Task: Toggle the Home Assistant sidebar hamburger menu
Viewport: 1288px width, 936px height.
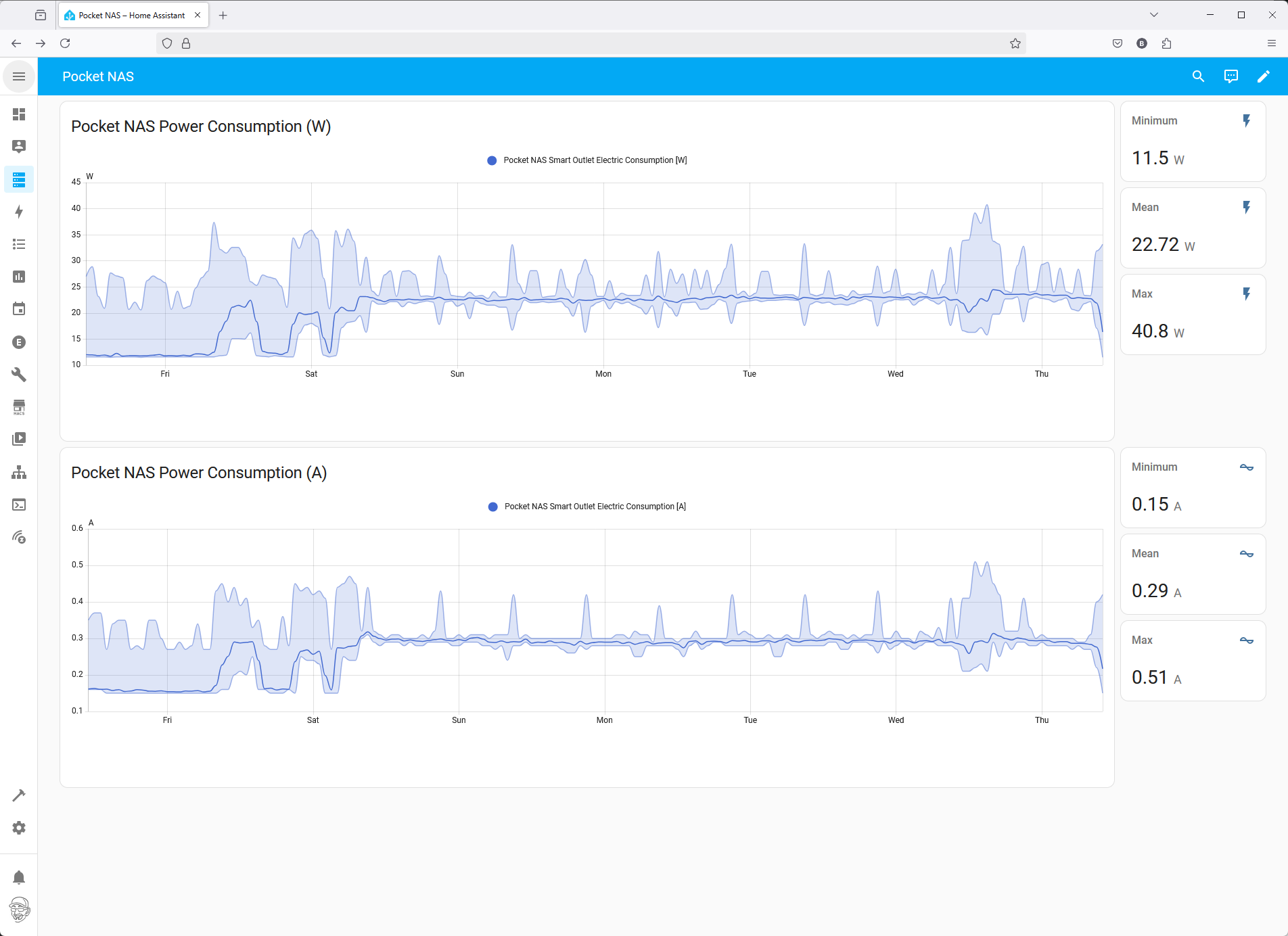Action: click(x=19, y=76)
